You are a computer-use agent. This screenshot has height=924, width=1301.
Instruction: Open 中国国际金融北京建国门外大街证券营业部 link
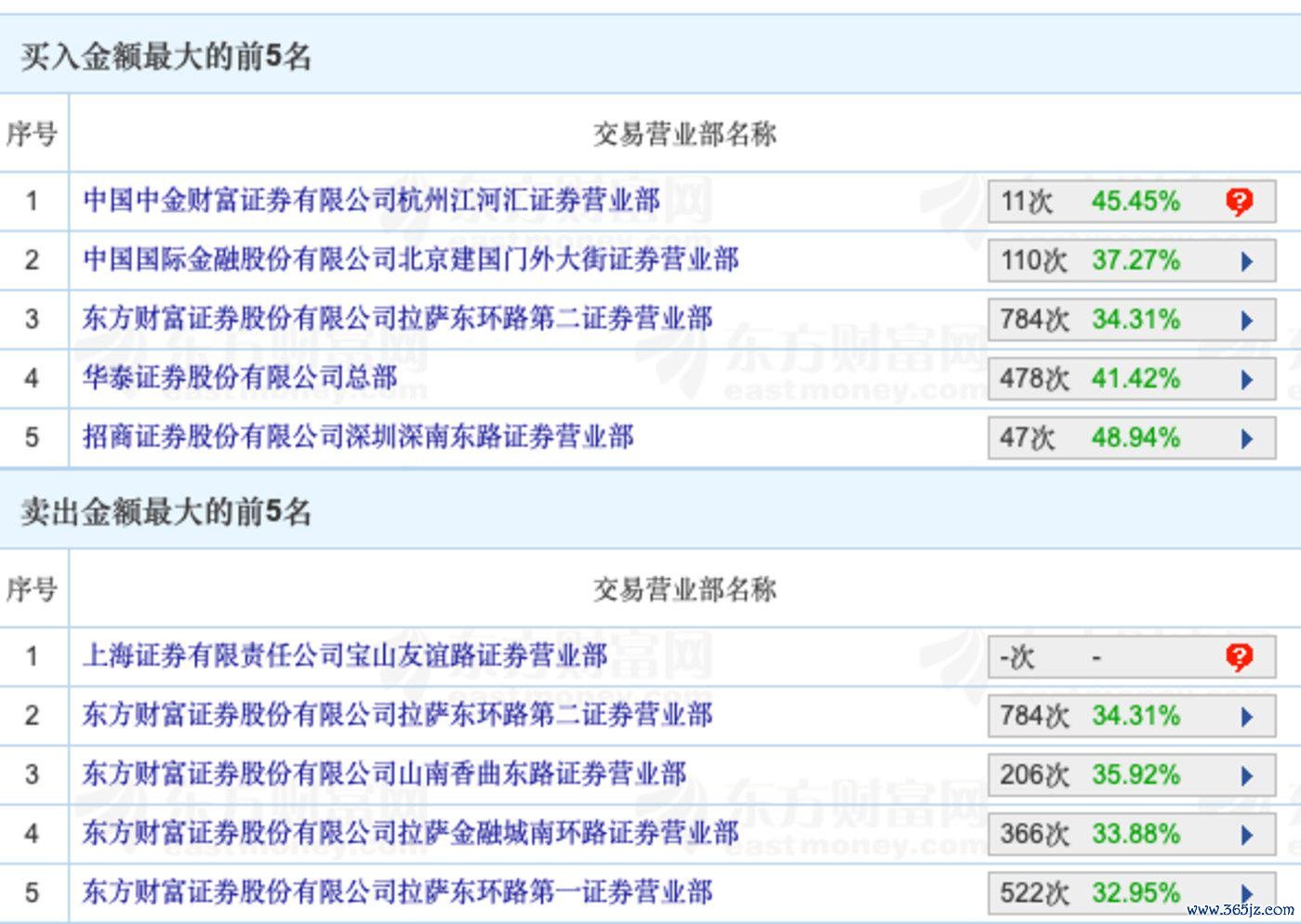pos(410,259)
